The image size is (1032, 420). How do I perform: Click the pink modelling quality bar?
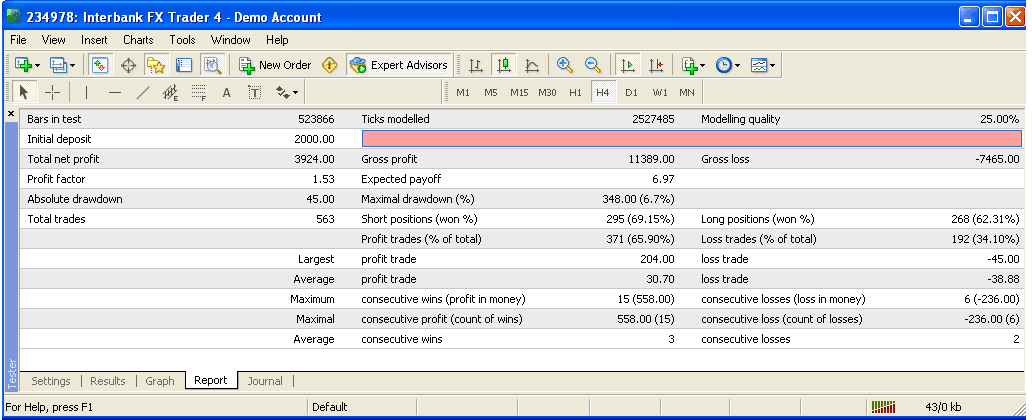click(691, 139)
